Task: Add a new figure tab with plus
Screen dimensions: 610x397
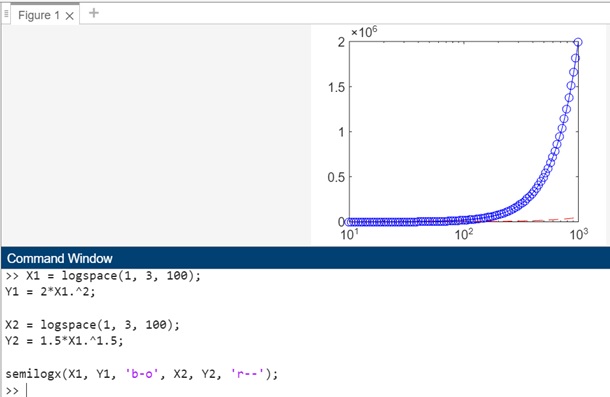Action: [94, 13]
